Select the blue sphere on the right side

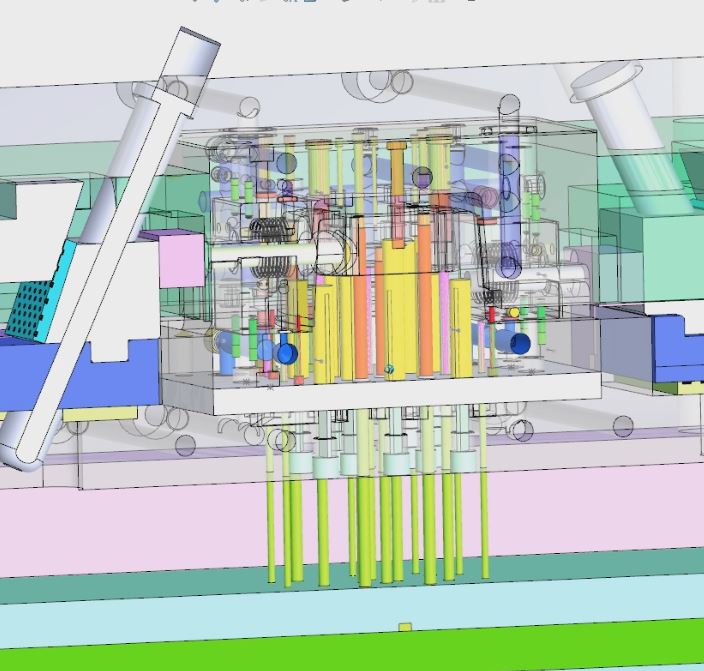click(x=519, y=344)
